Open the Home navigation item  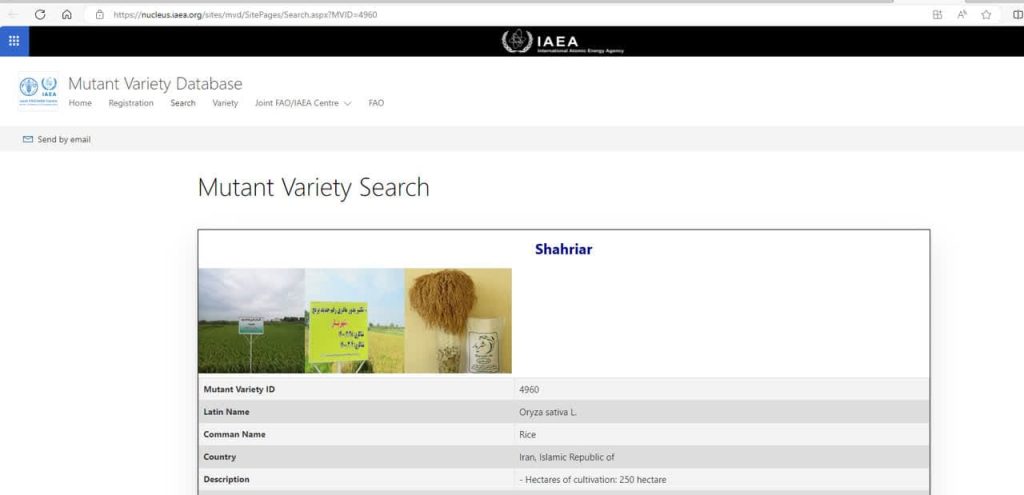[x=80, y=103]
